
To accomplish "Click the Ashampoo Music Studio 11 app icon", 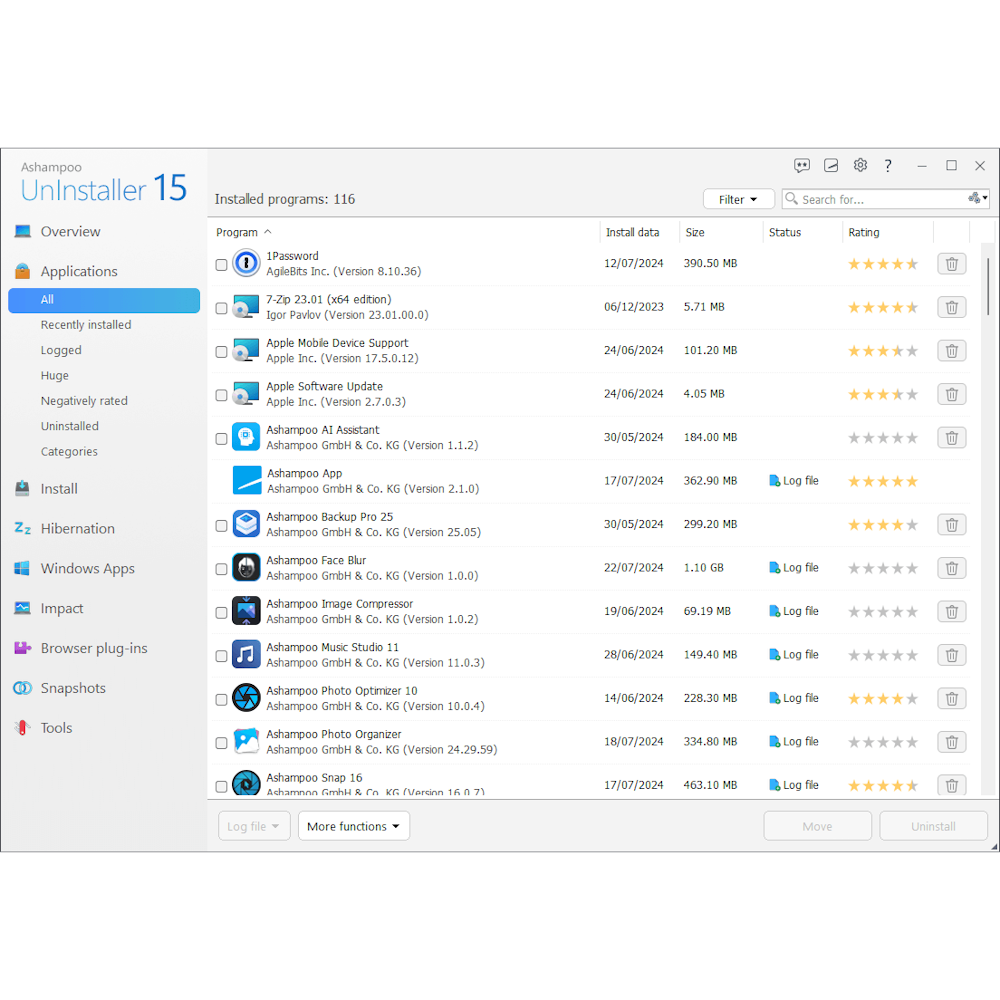I will [x=246, y=654].
